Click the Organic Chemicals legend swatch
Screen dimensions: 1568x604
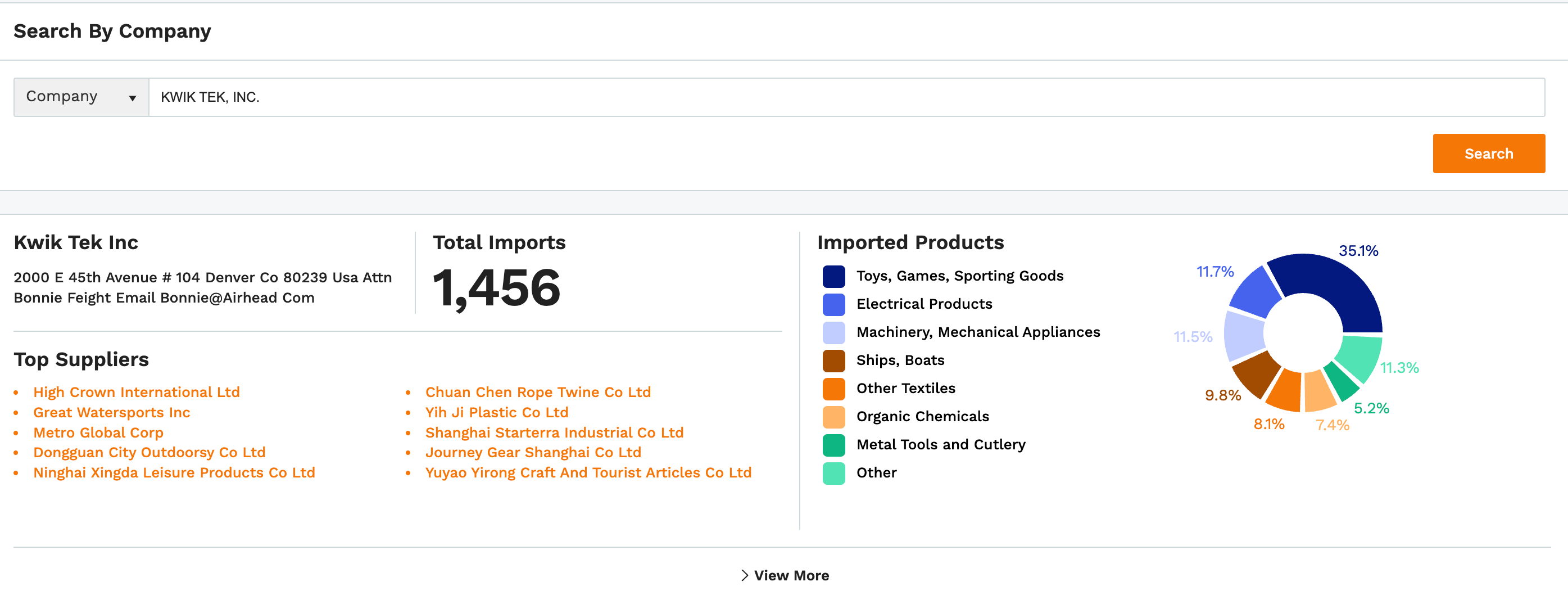(833, 417)
